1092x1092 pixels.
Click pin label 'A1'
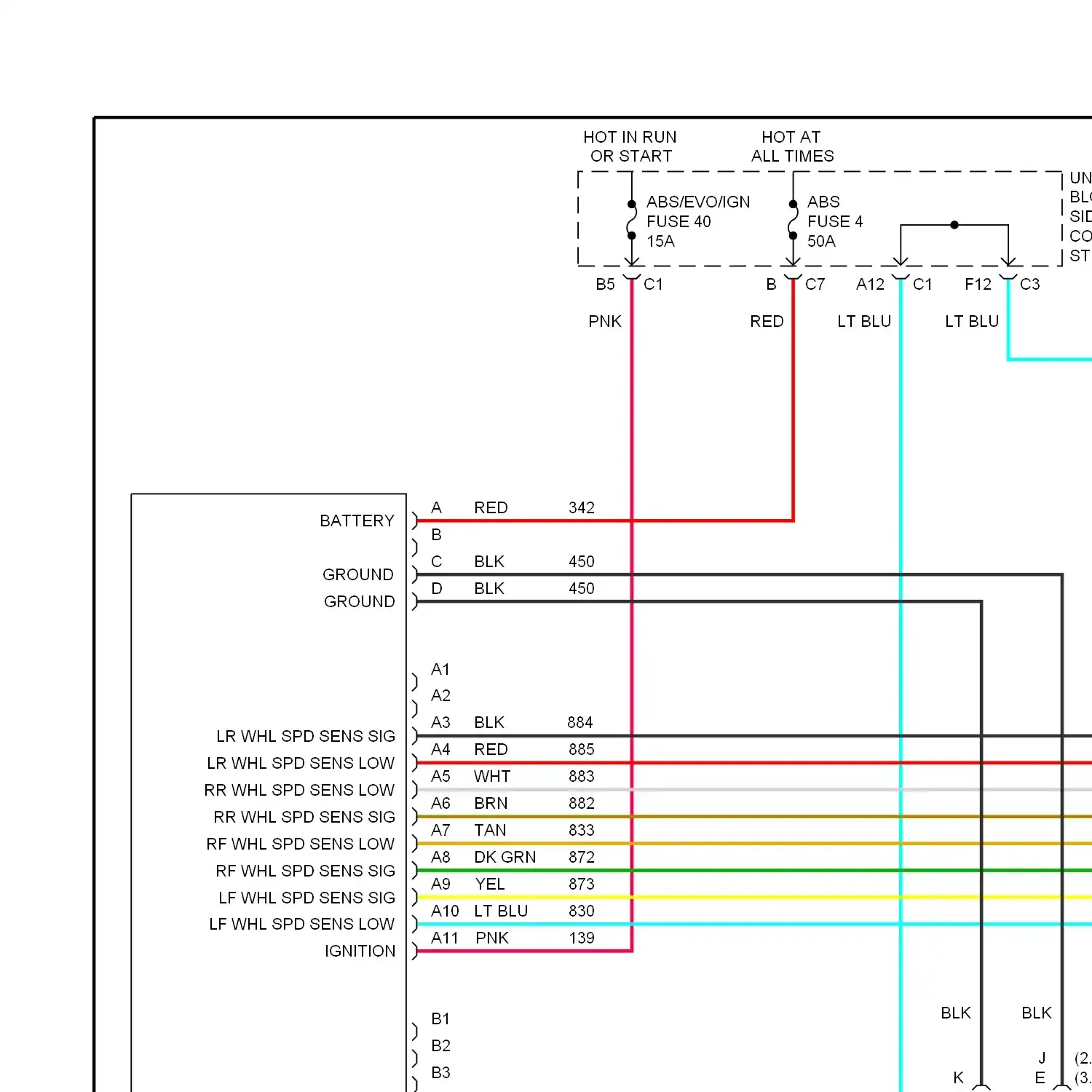coord(440,669)
